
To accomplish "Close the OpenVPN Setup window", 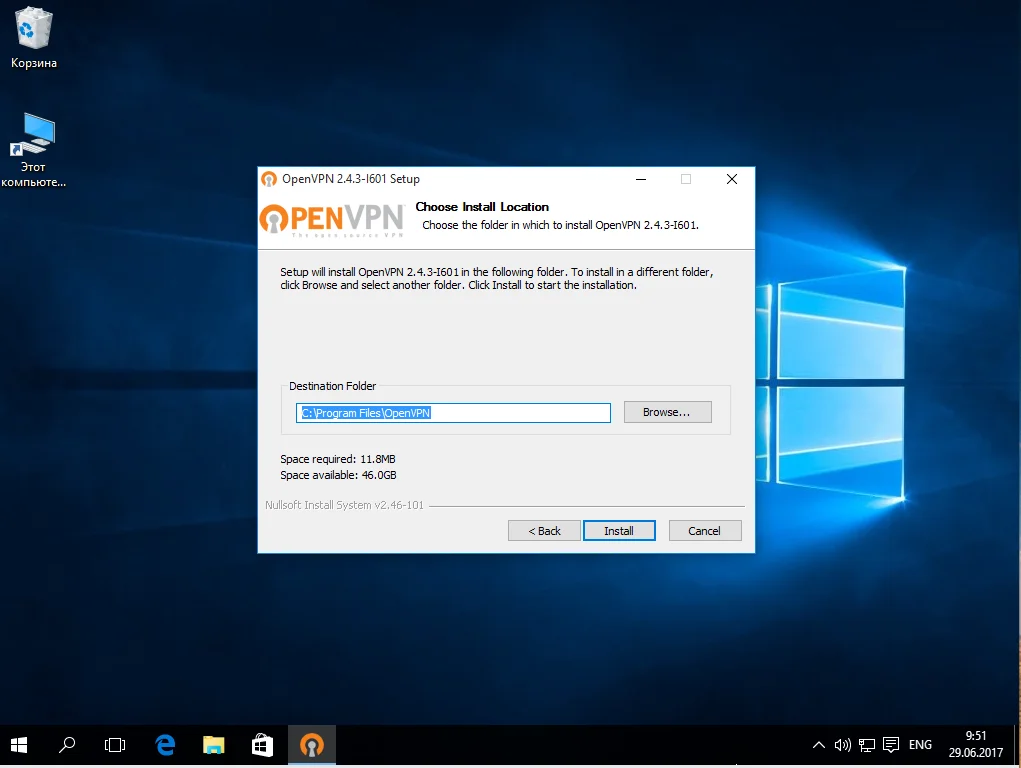I will point(732,179).
